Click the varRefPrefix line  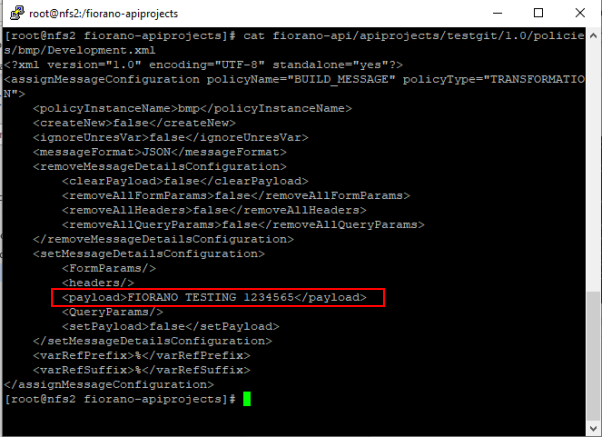pos(142,356)
